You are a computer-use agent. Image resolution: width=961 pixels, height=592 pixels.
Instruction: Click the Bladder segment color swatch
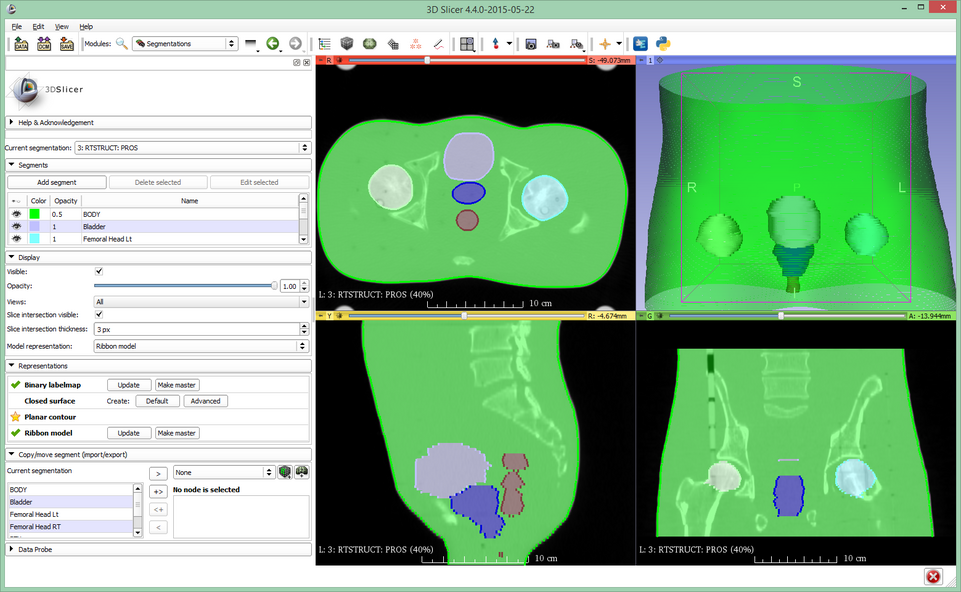35,227
